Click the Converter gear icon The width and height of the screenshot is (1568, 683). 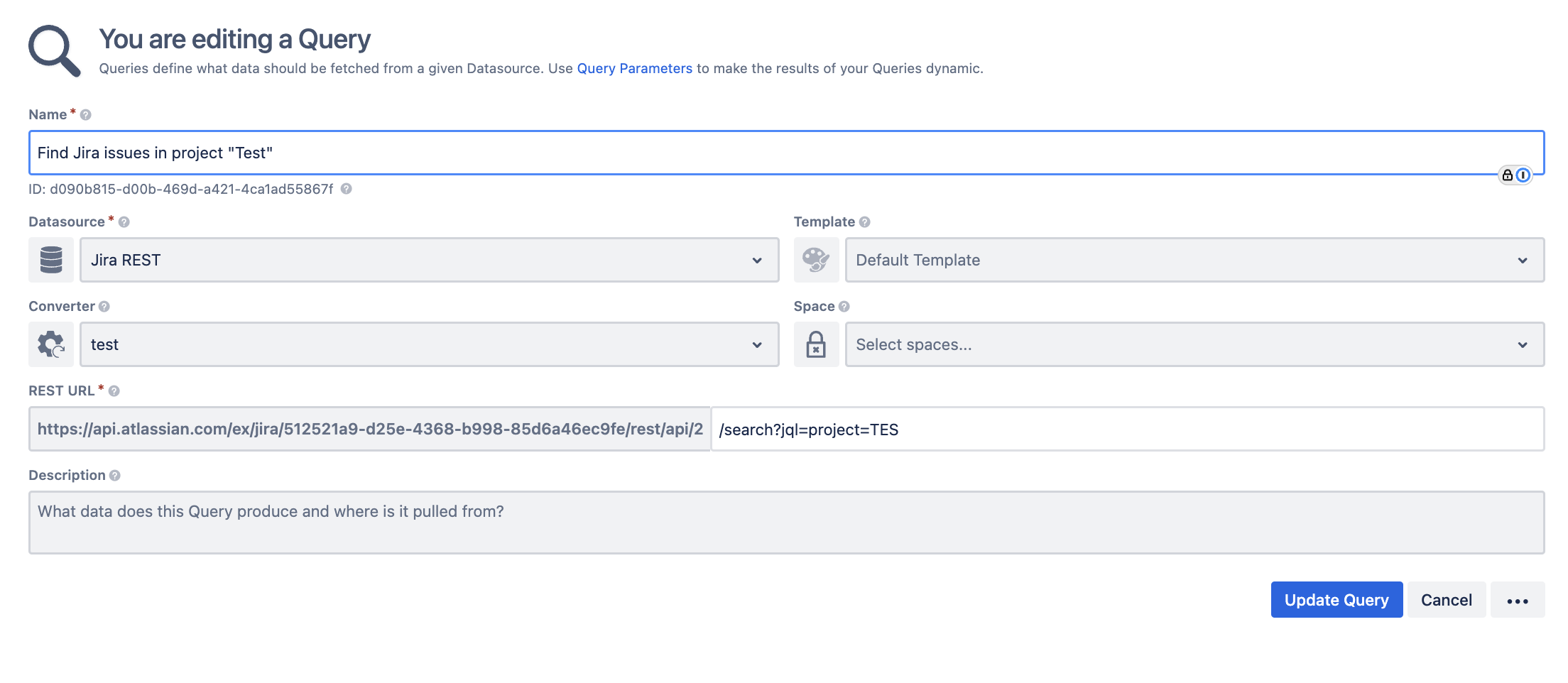coord(51,344)
